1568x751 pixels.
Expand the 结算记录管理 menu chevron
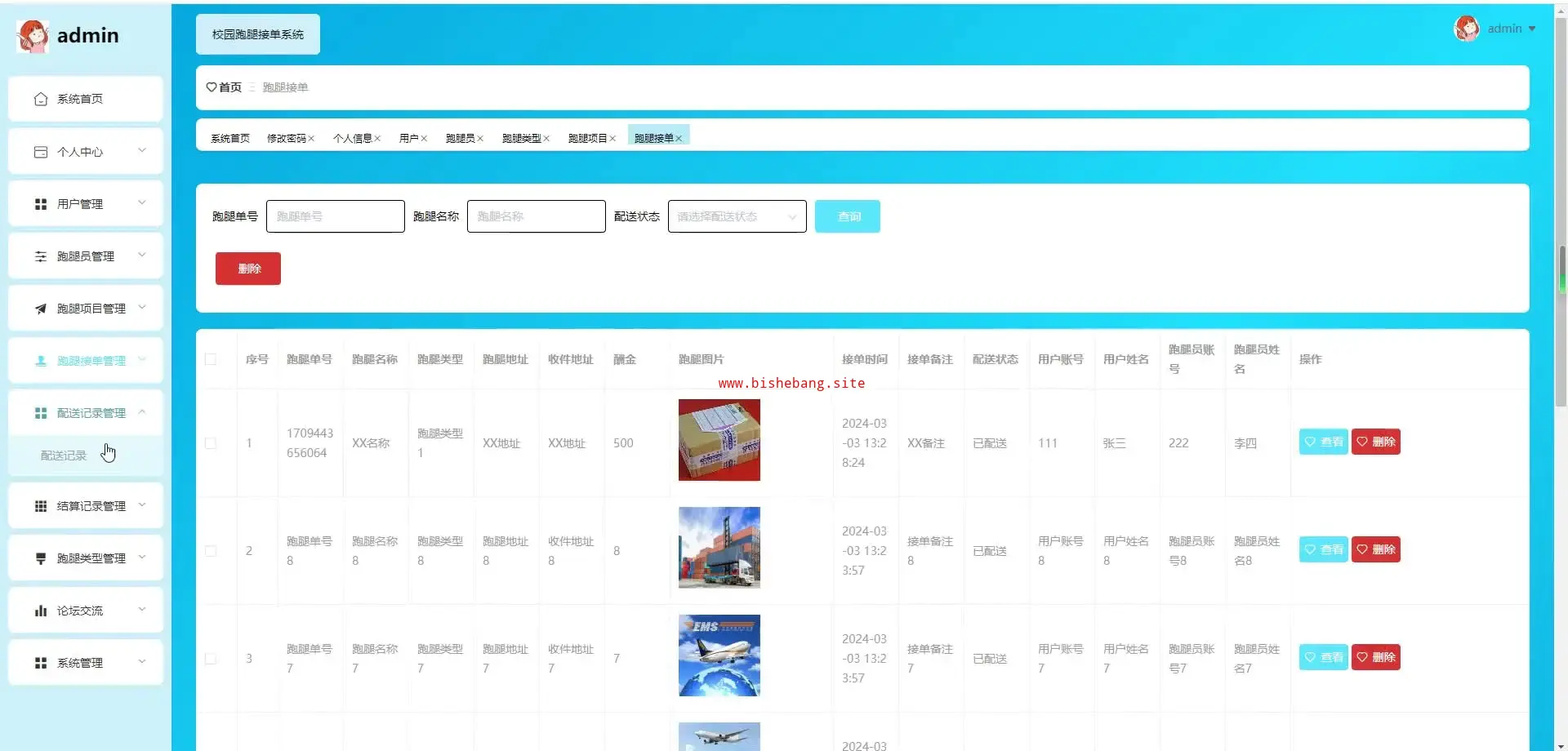(x=142, y=504)
